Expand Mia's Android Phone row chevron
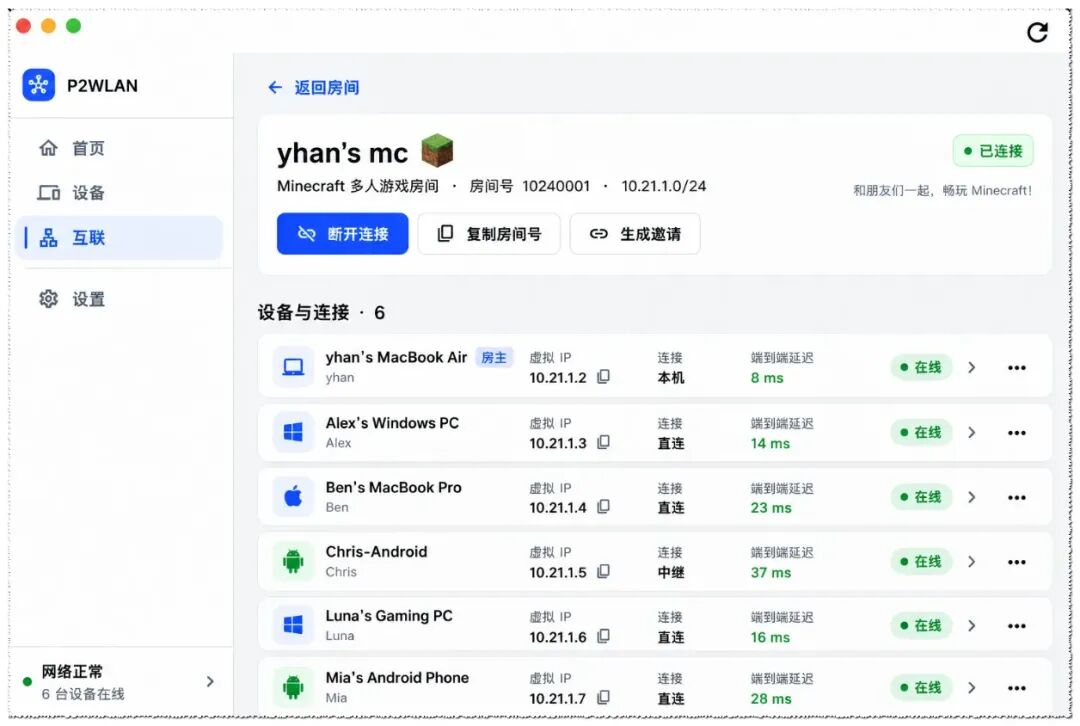Viewport: 1080px width, 726px height. (x=972, y=687)
